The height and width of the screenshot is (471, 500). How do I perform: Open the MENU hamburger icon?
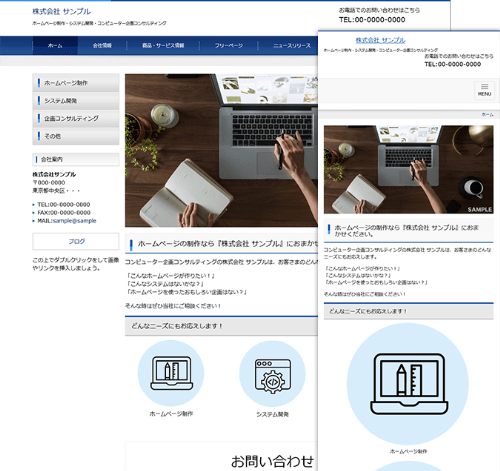pos(484,90)
